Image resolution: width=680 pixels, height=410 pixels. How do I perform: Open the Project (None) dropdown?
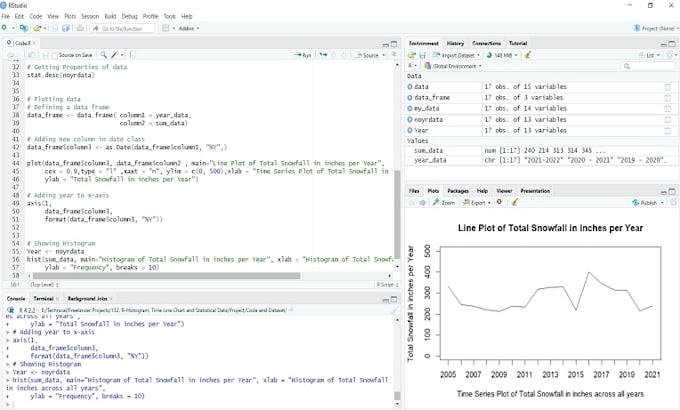pos(655,28)
